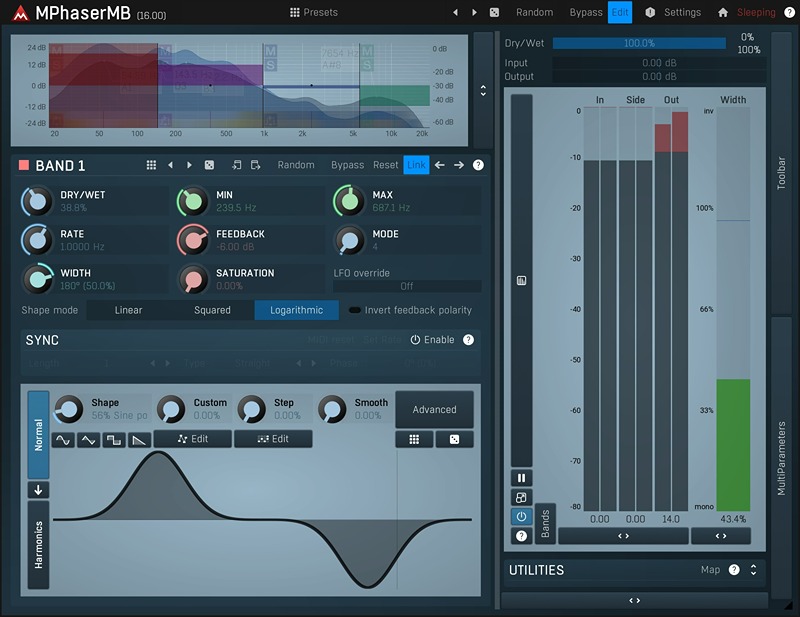Select the sawtooth wave shape preset icon
Screen dimensions: 800x617
click(139, 439)
